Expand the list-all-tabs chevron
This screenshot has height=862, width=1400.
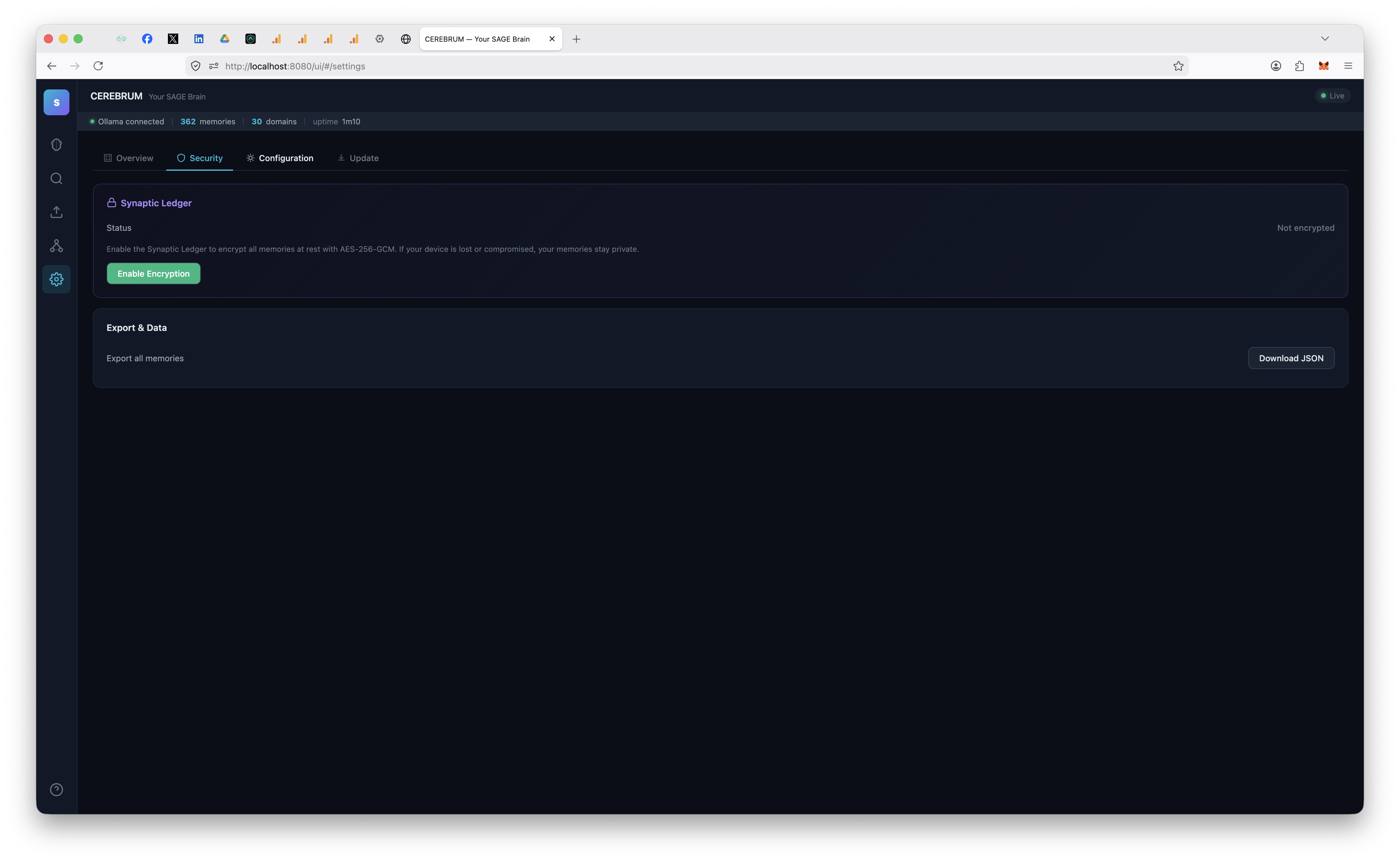pos(1325,39)
